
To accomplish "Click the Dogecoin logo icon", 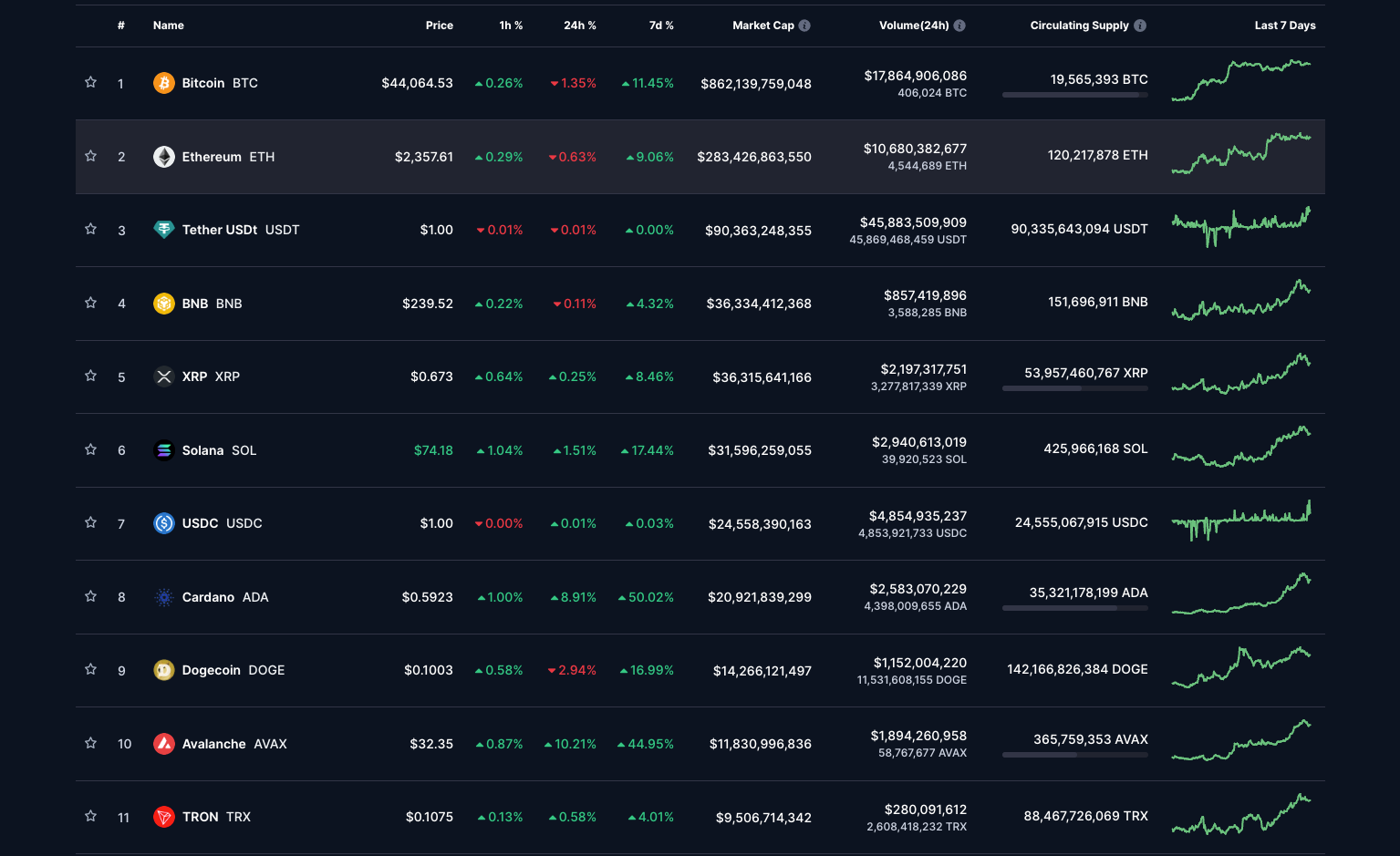I will 164,670.
